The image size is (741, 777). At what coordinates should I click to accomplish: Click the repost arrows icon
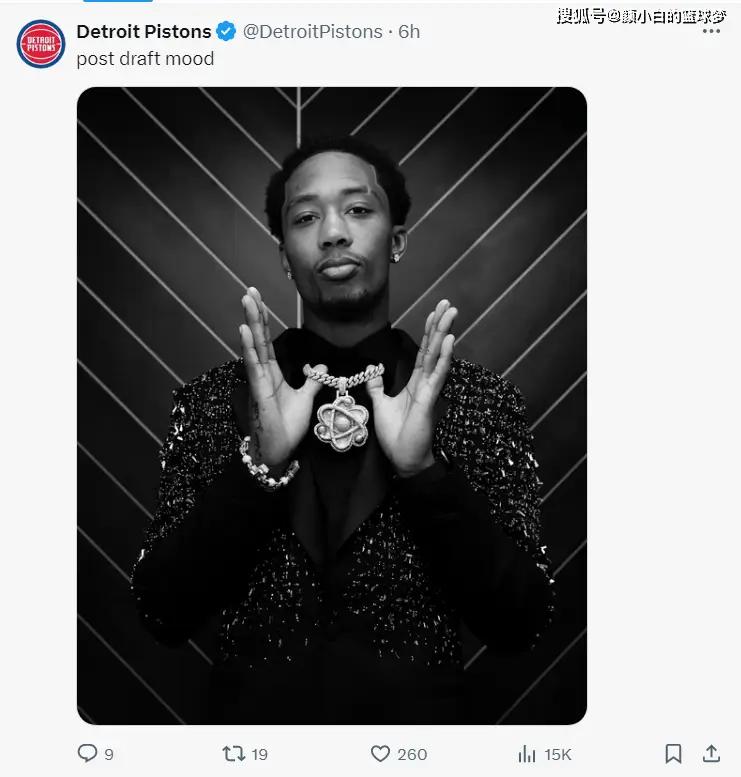233,753
